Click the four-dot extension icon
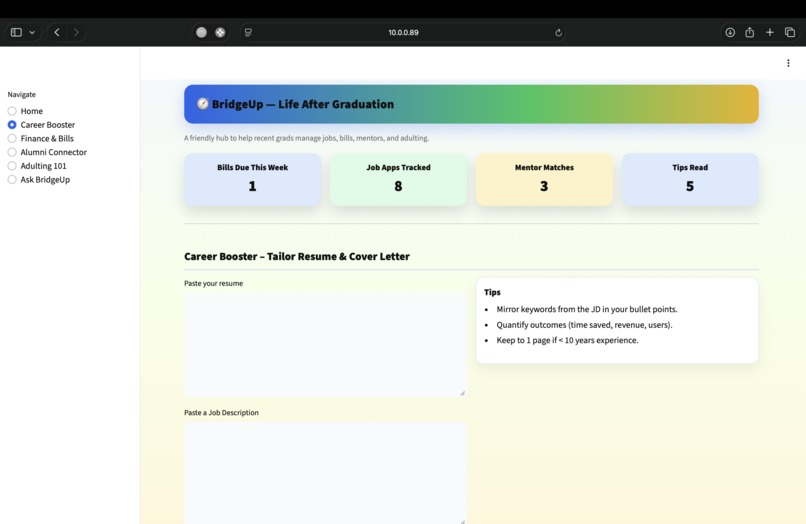The height and width of the screenshot is (524, 806). 220,32
